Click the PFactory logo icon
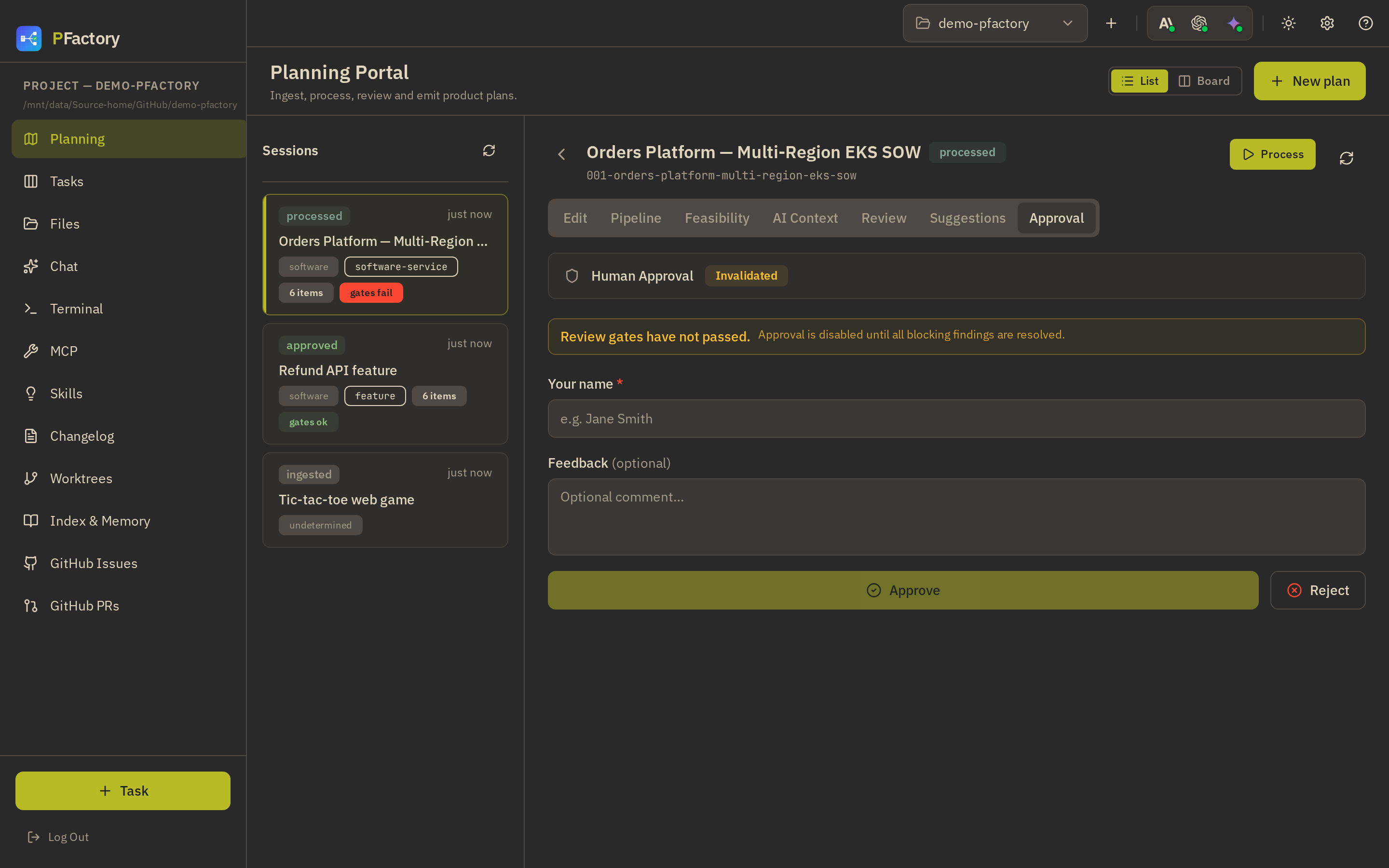1389x868 pixels. pos(29,39)
